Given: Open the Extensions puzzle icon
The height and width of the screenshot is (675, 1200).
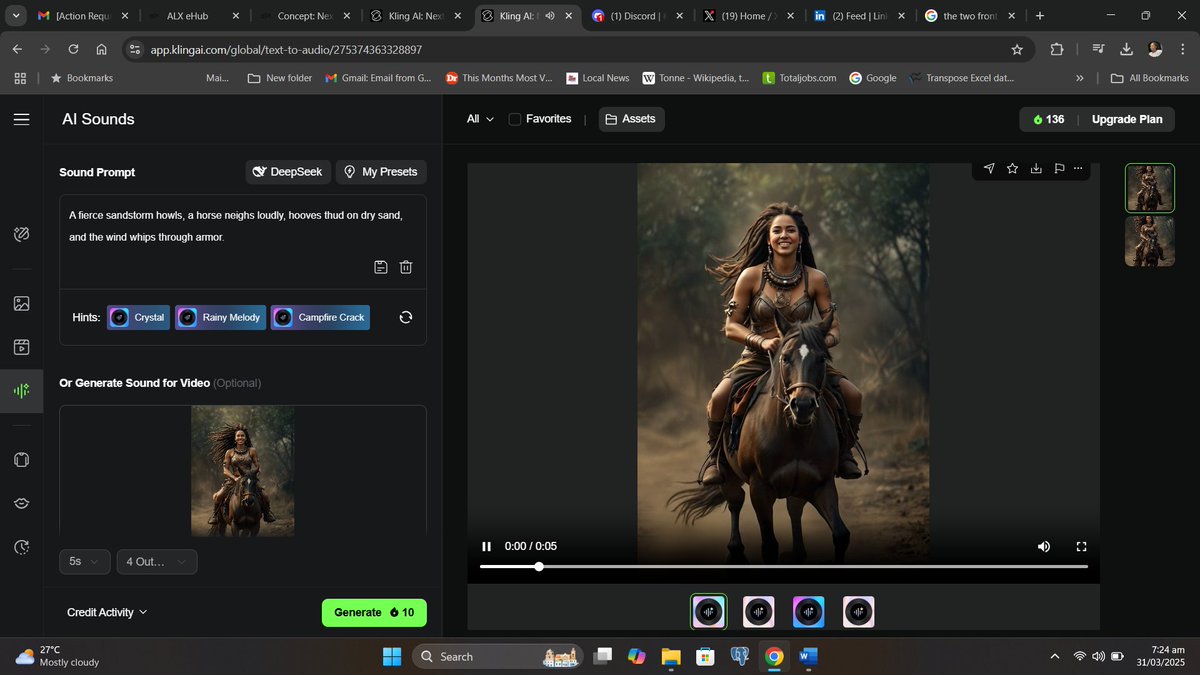Looking at the screenshot, I should tap(1057, 49).
